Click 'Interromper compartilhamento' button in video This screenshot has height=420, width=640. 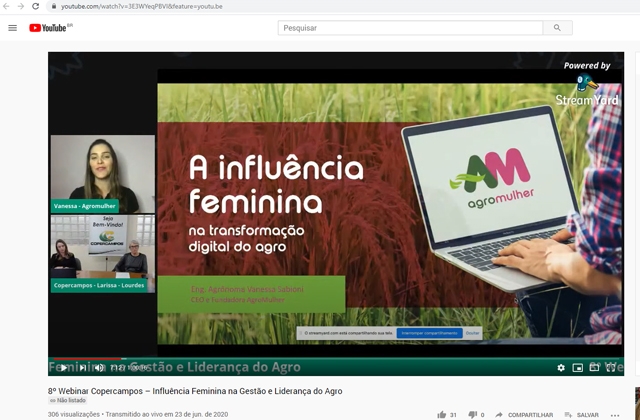coord(429,333)
